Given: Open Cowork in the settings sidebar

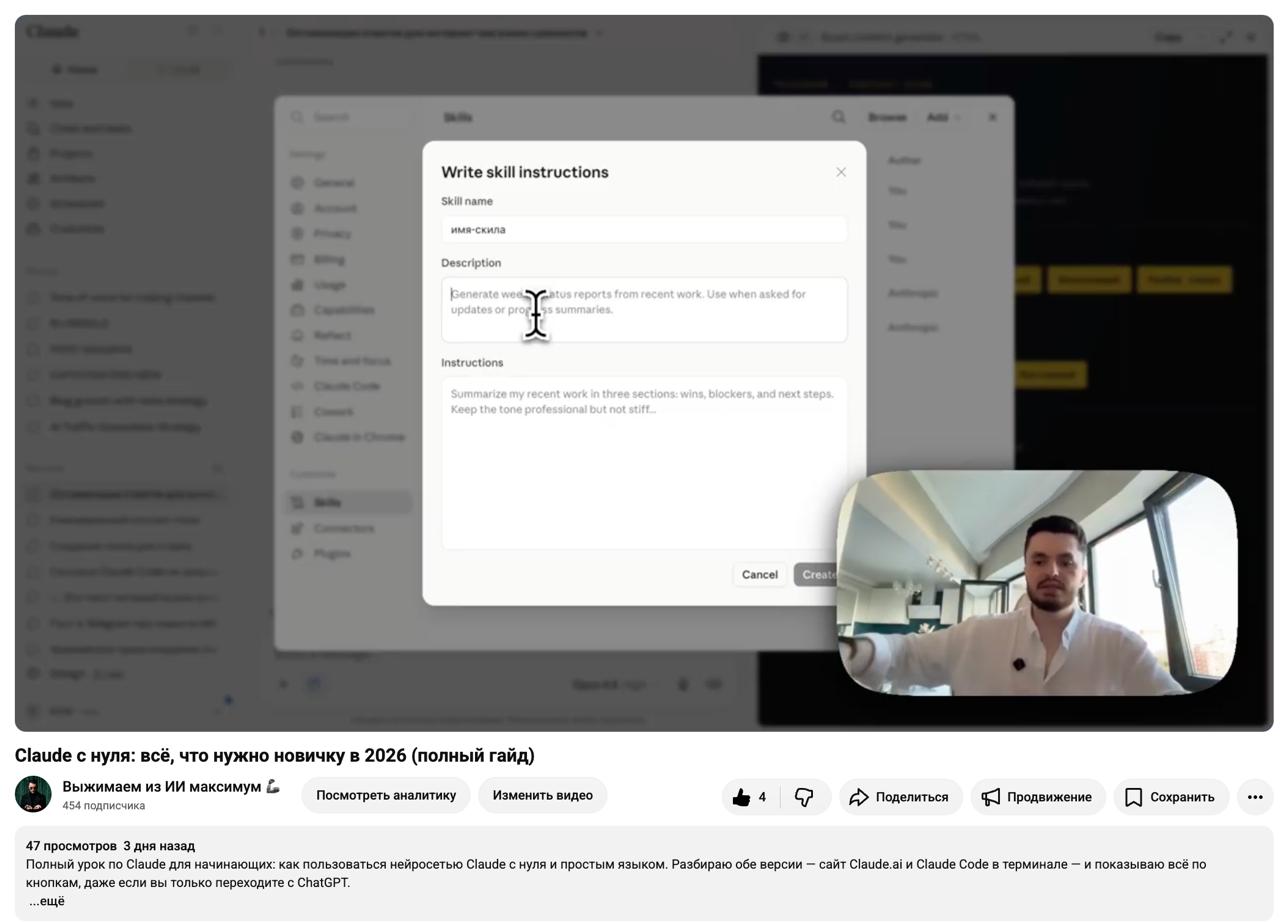Looking at the screenshot, I should (x=333, y=412).
